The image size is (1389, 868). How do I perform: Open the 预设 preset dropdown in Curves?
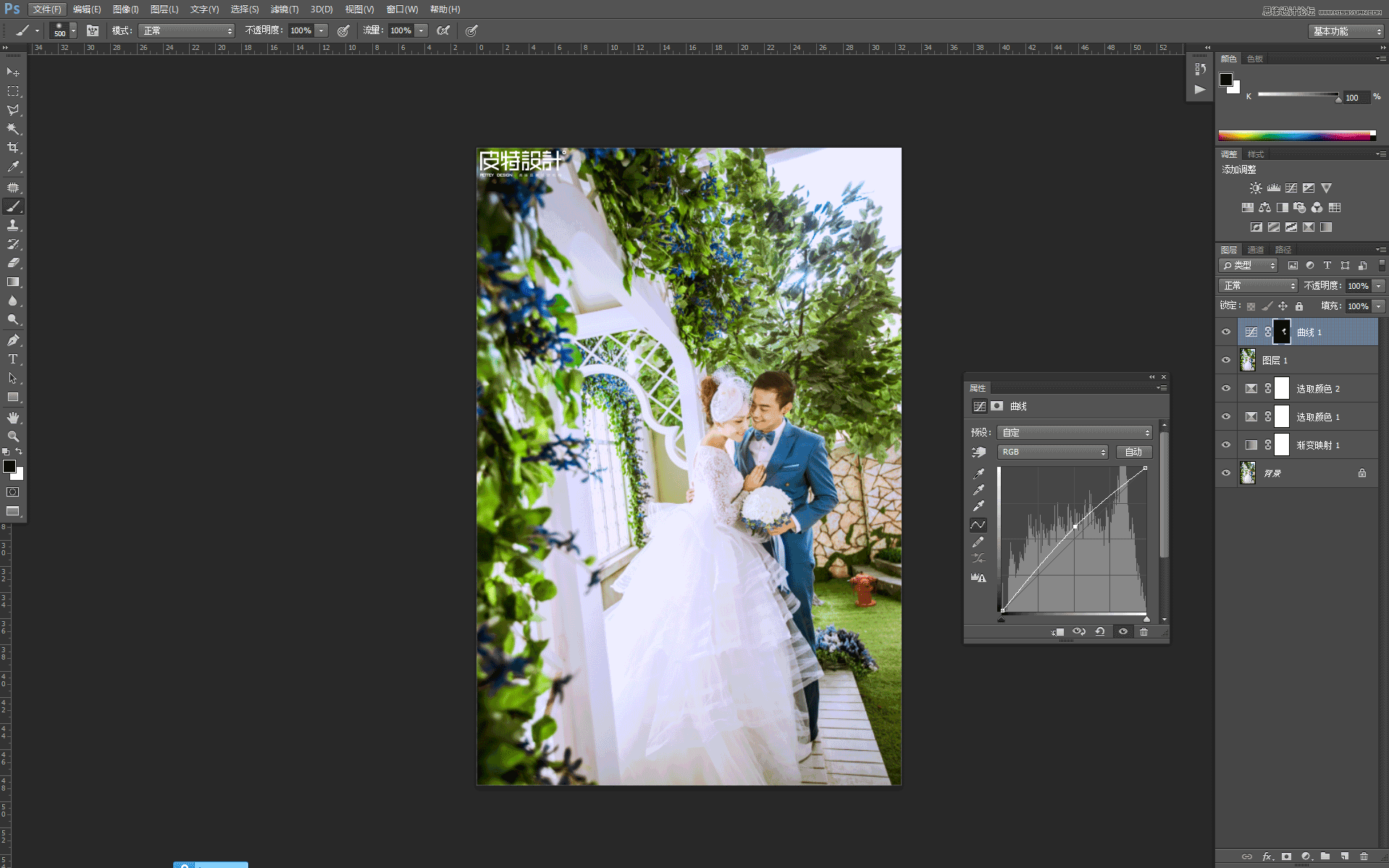(1075, 432)
